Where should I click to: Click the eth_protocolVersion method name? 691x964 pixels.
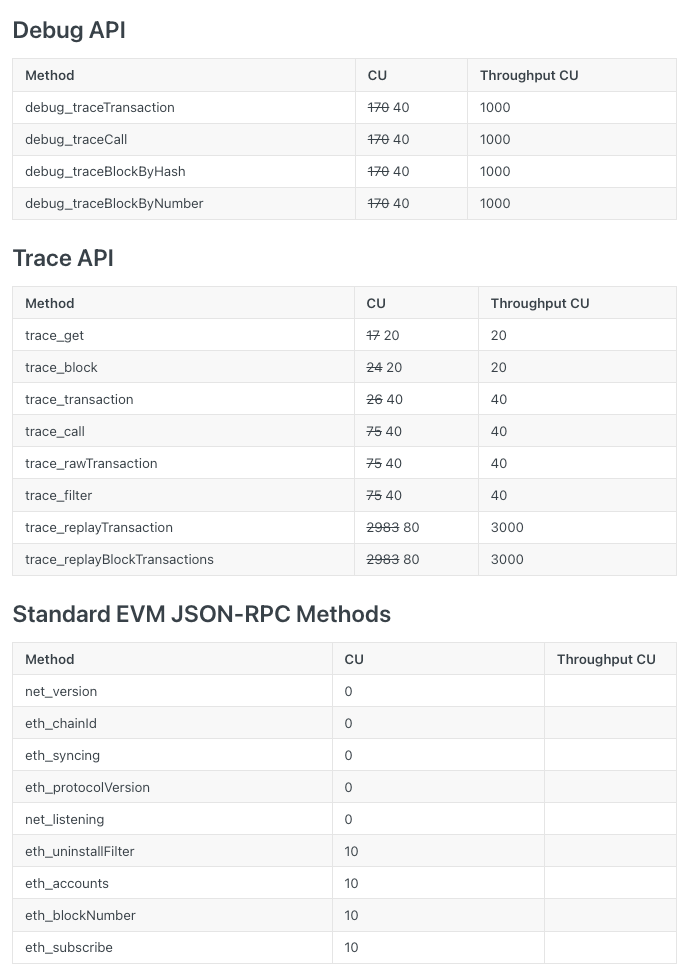point(87,787)
